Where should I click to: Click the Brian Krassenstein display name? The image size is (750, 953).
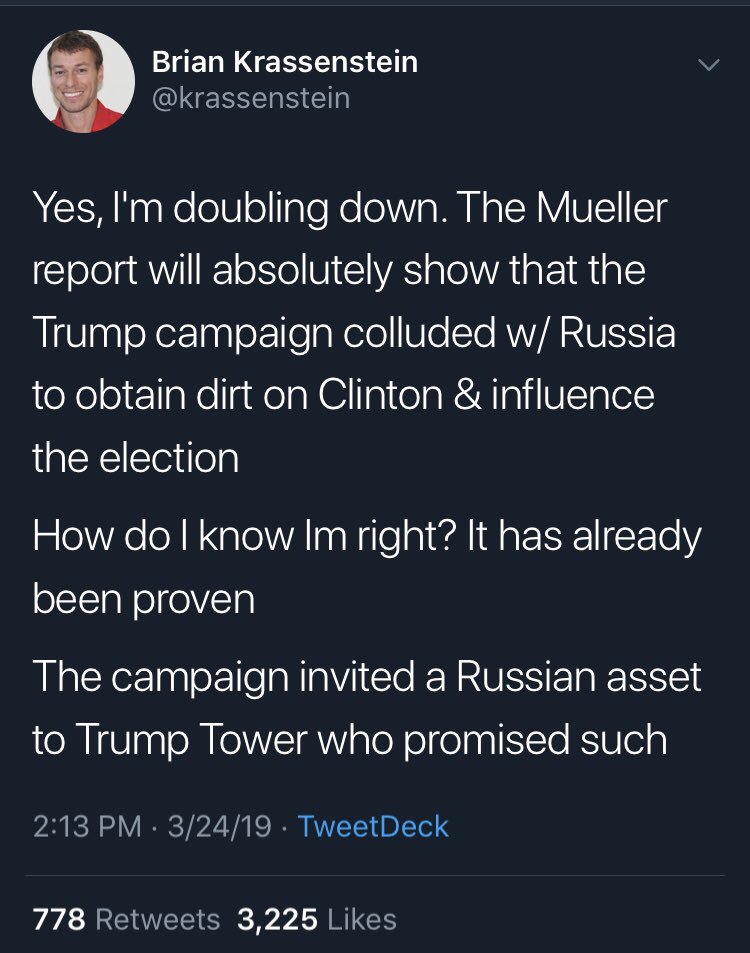(284, 62)
